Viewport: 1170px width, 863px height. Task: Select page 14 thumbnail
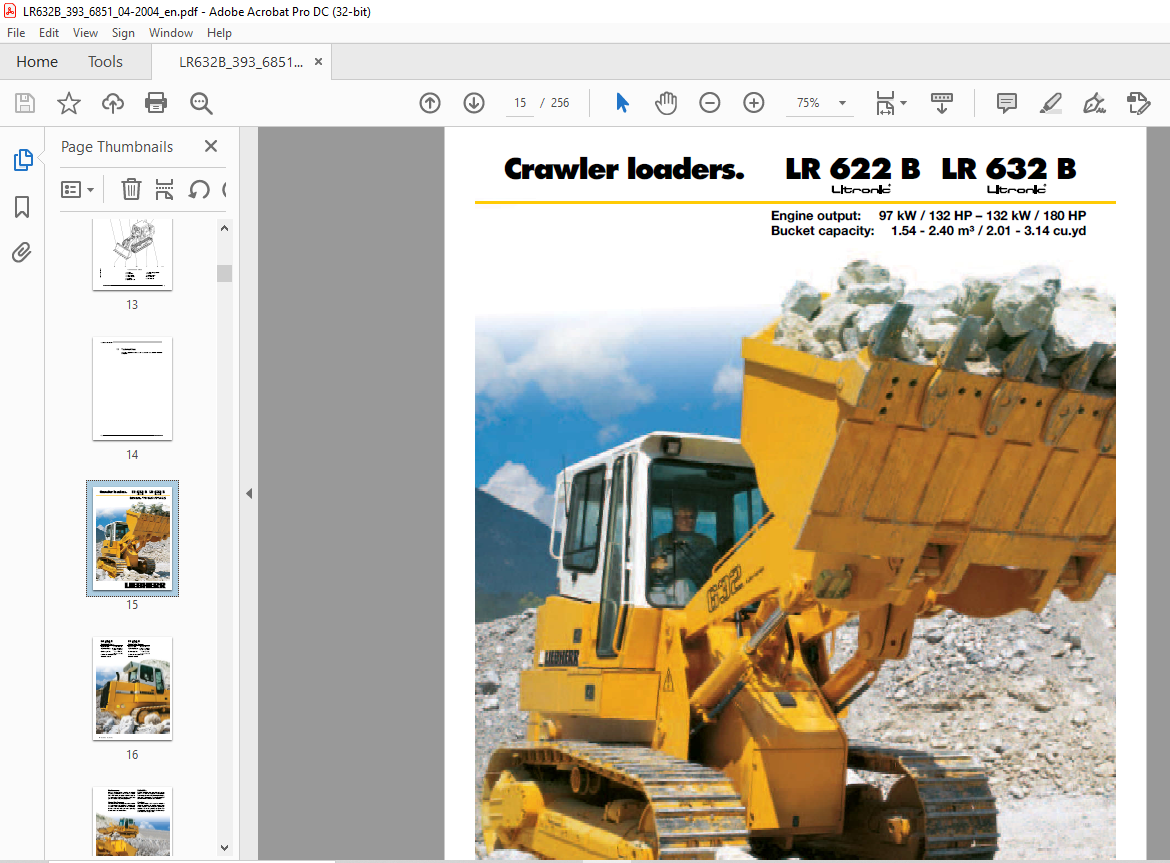[132, 389]
